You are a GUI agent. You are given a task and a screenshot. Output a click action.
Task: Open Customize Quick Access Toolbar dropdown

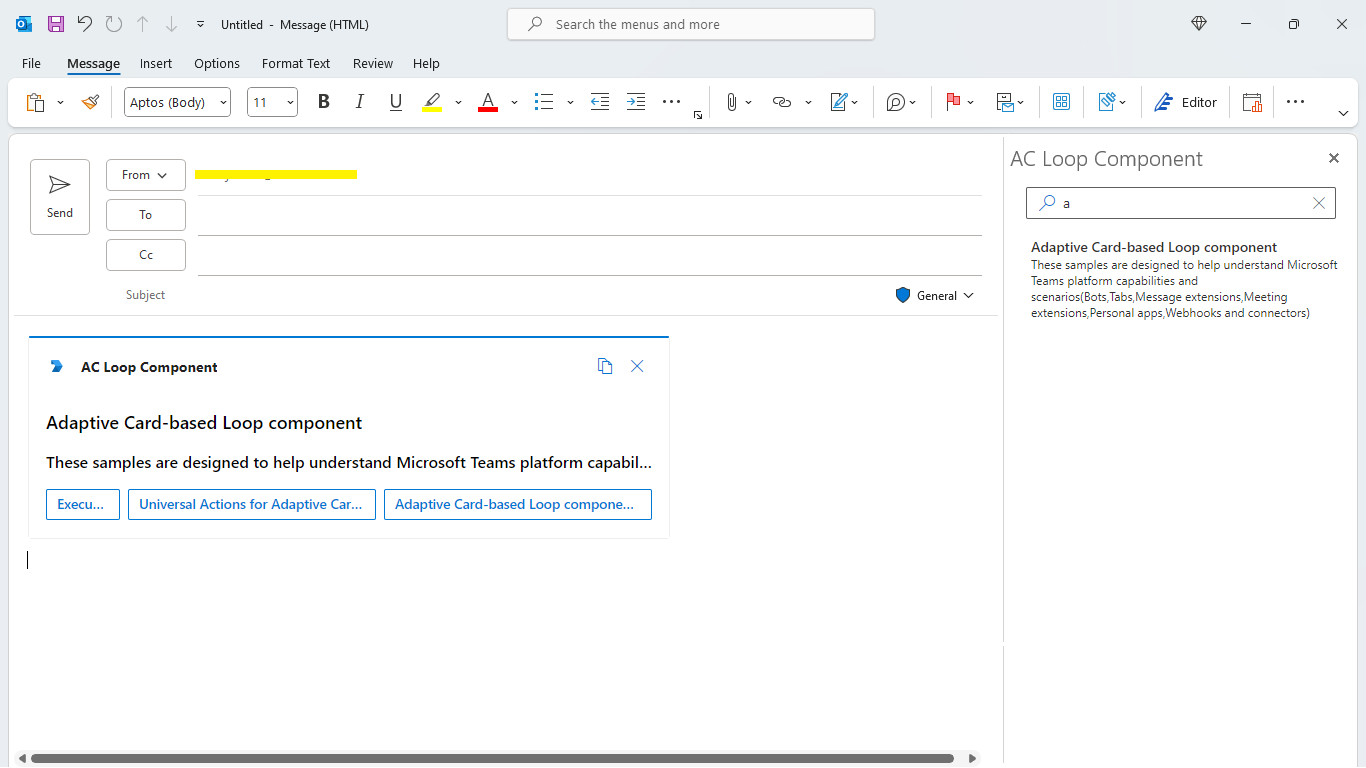(201, 24)
